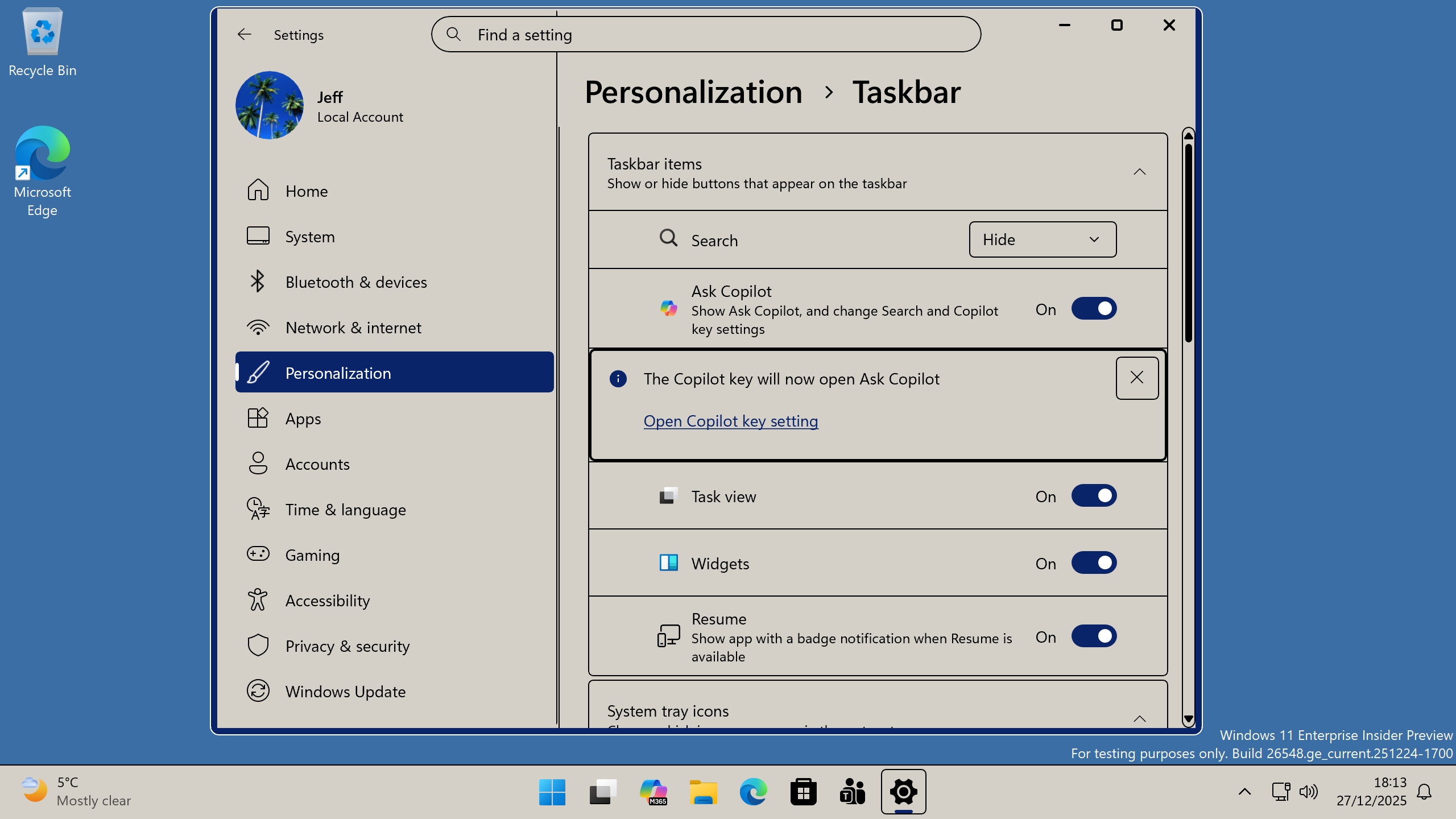Open the Search Hide dropdown
This screenshot has width=1456, height=819.
(x=1042, y=239)
